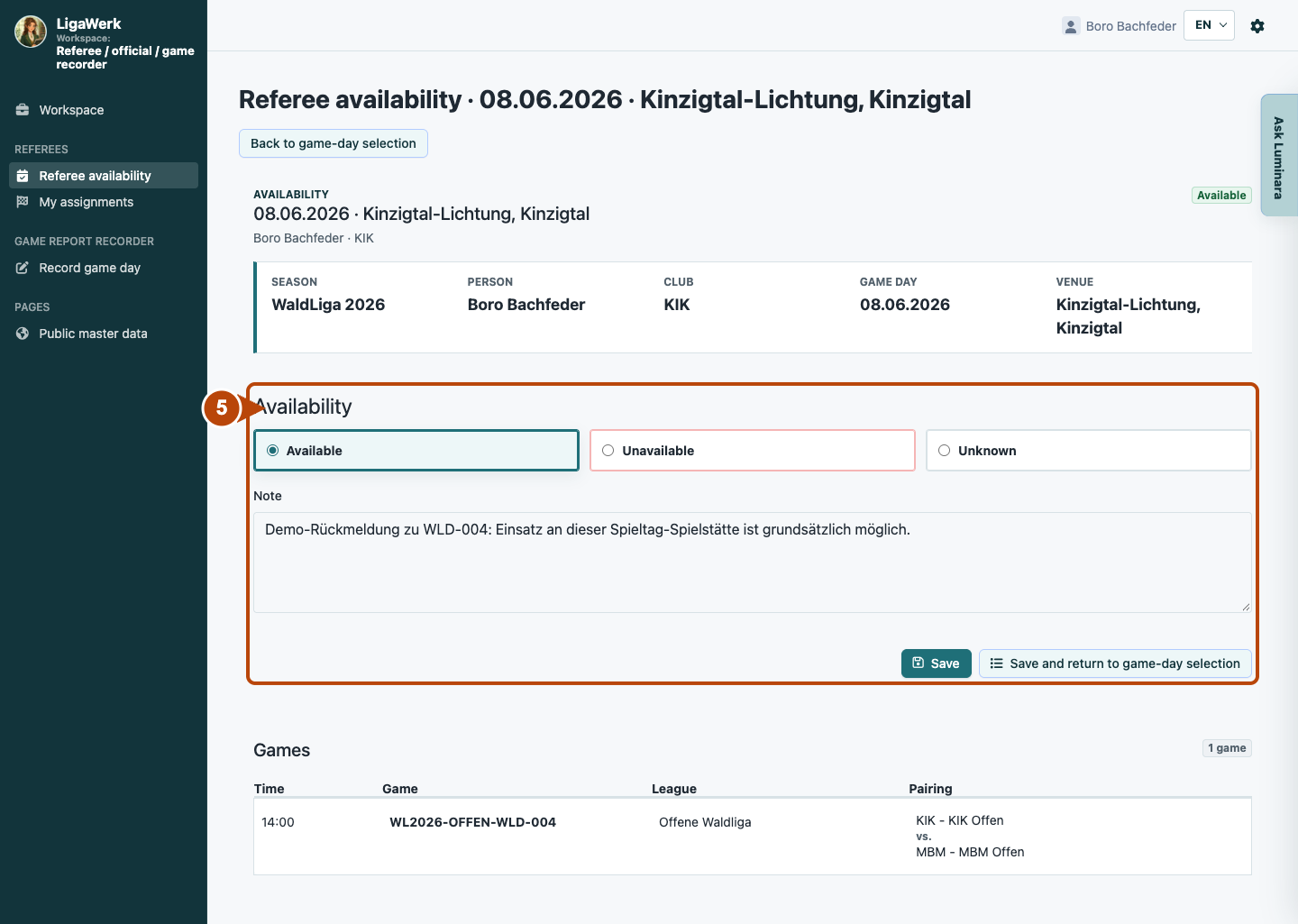Screen dimensions: 1298x924
Task: Click the list icon on Save and return
Action: click(996, 663)
